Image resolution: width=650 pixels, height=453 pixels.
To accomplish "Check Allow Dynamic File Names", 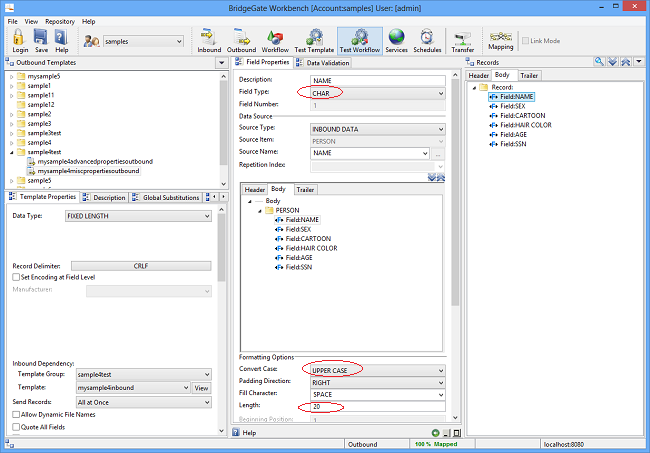I will pyautogui.click(x=16, y=414).
